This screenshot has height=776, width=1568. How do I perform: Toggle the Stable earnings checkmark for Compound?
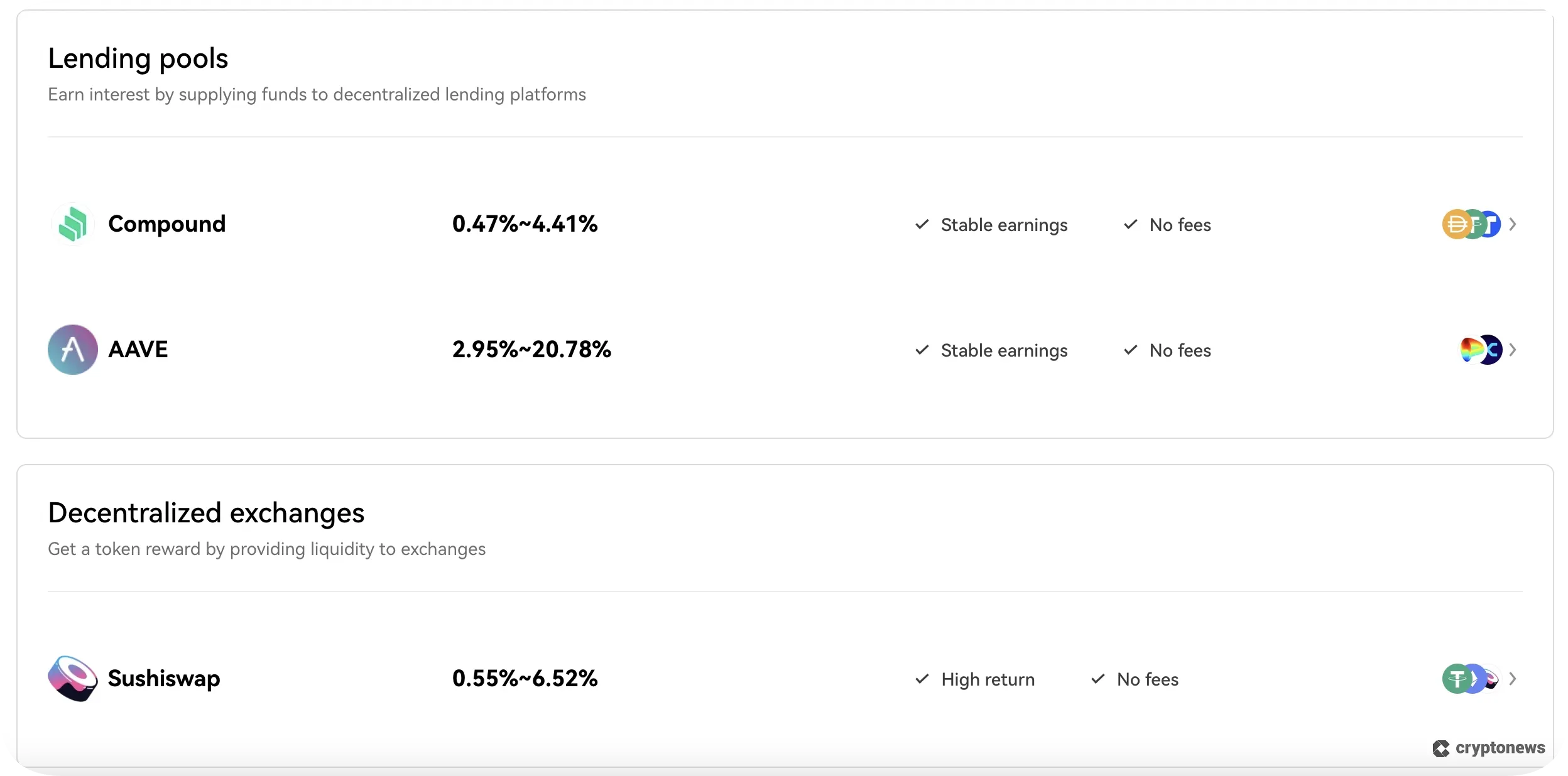920,225
